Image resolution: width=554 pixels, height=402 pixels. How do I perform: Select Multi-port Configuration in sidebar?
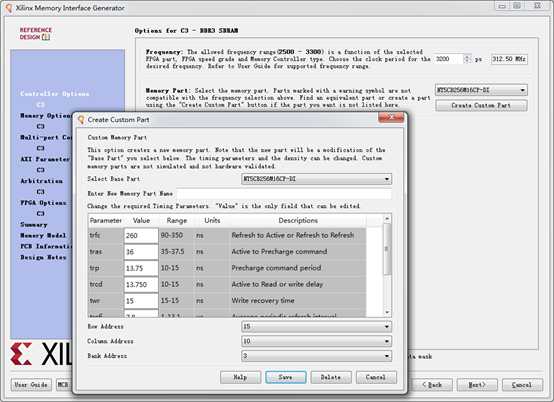(x=46, y=137)
